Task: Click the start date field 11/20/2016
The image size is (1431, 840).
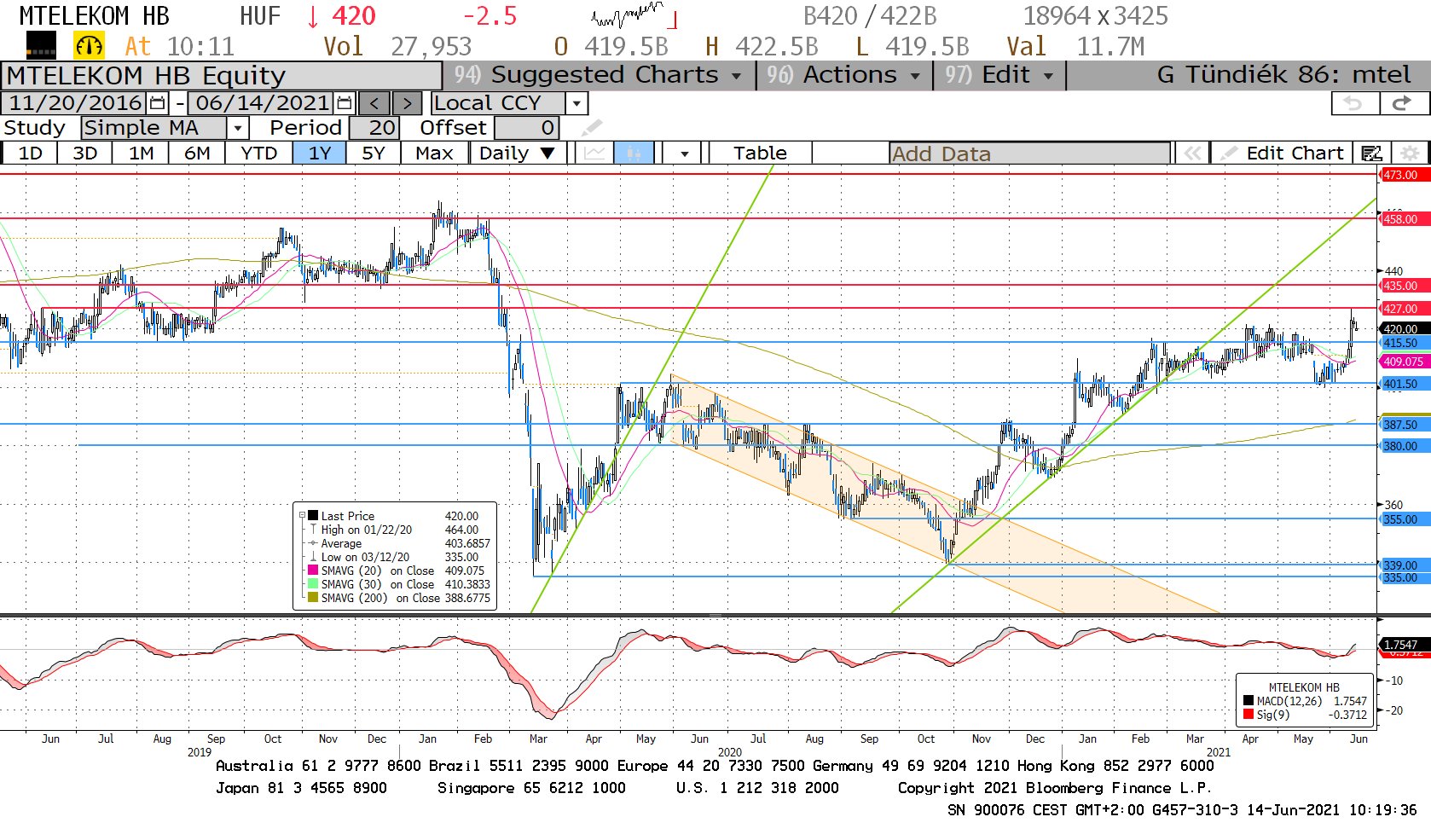Action: (x=75, y=103)
